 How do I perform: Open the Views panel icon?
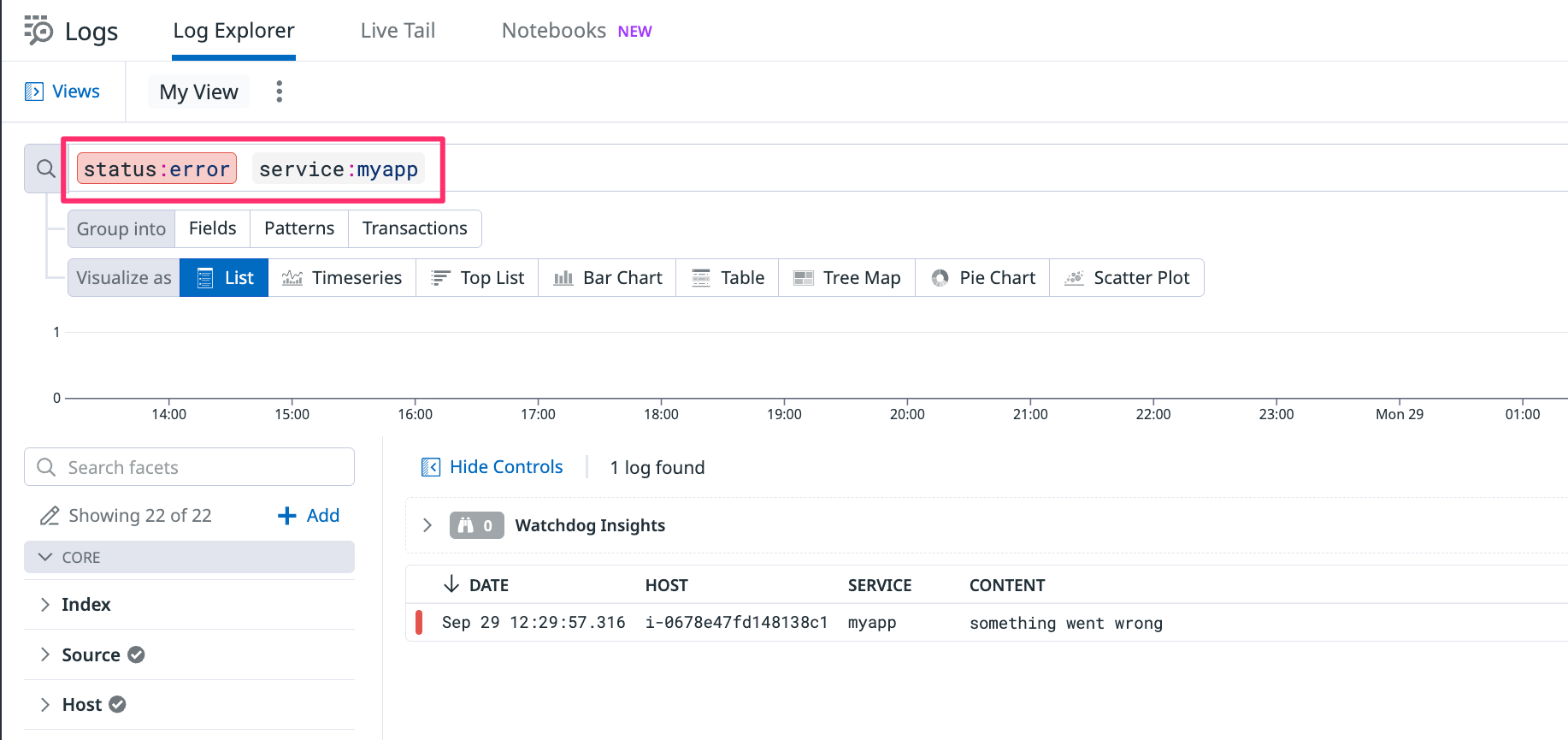point(34,92)
